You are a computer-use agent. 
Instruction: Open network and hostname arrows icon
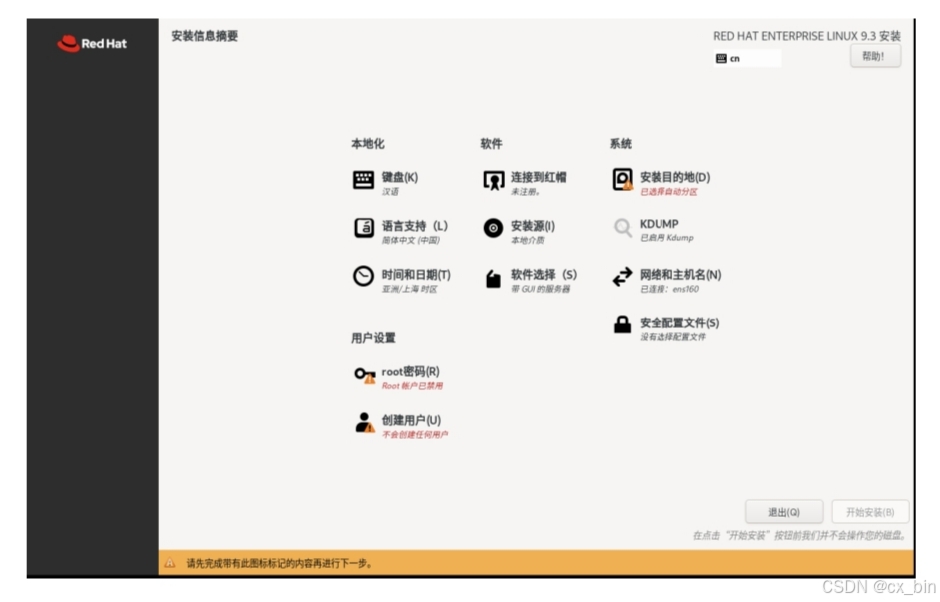point(622,276)
